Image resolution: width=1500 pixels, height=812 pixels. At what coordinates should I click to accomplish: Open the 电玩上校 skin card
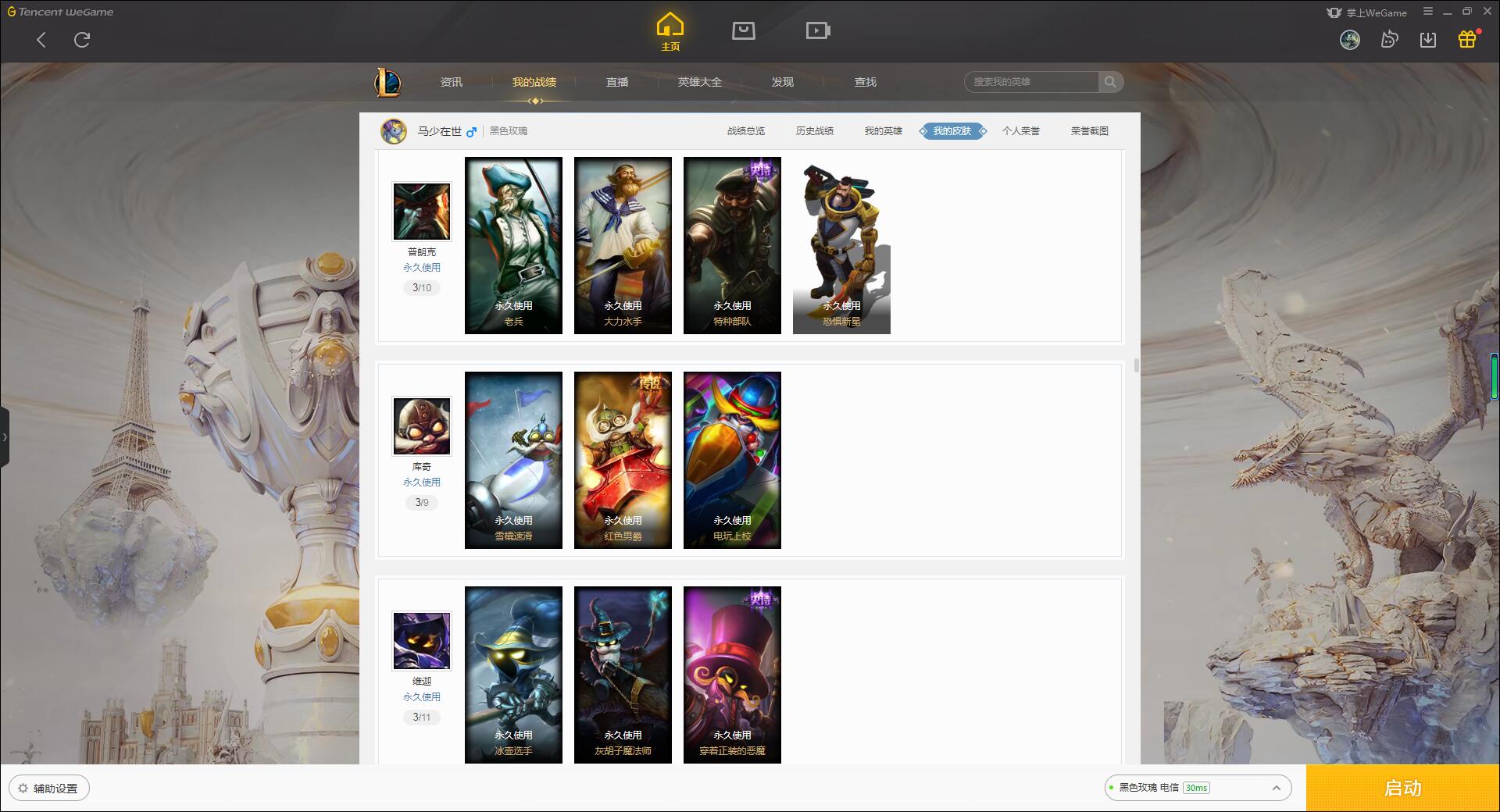point(732,461)
